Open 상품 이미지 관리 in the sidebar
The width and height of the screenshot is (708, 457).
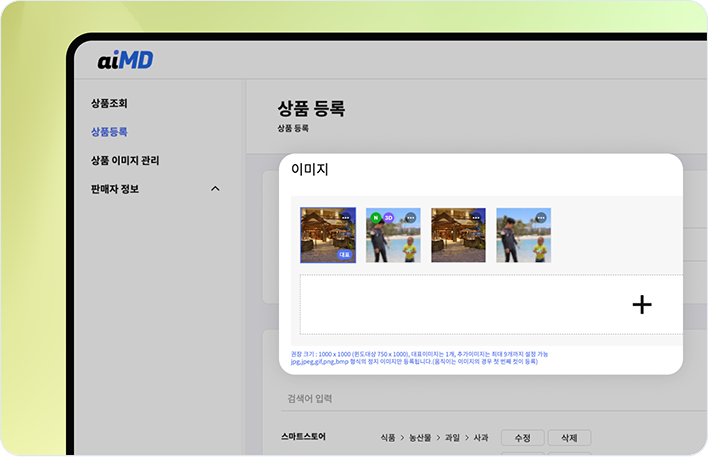[125, 160]
